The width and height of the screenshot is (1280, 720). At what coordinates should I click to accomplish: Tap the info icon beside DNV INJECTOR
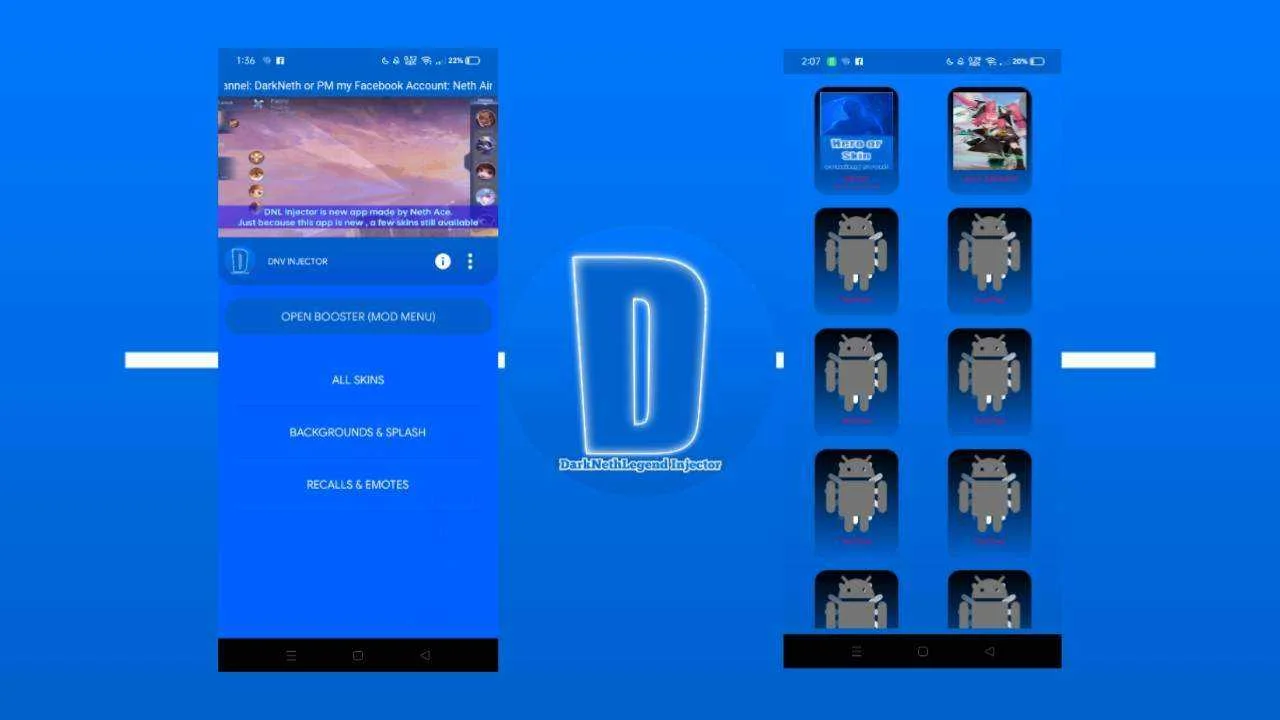click(x=443, y=261)
